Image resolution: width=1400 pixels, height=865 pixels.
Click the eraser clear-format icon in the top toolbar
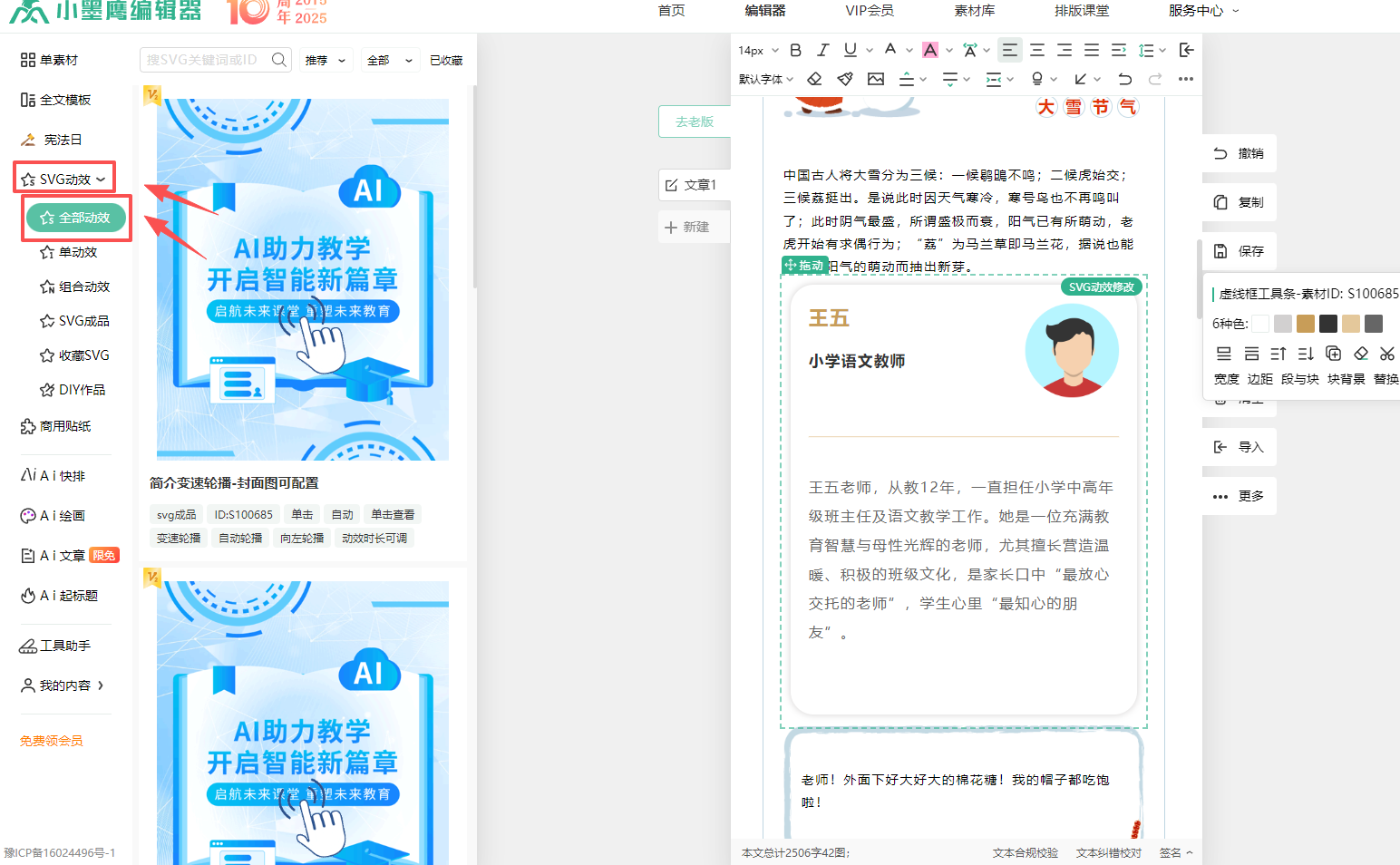click(814, 79)
